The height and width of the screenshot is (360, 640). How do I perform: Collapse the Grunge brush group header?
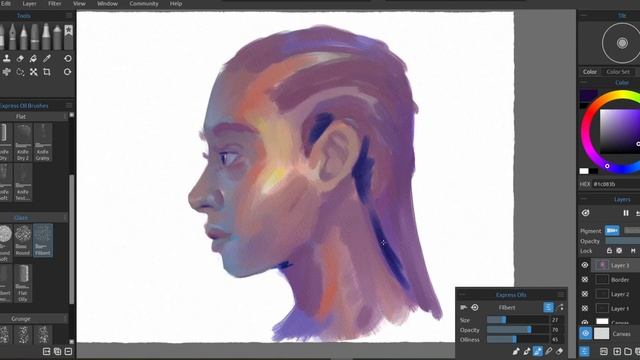tap(33, 319)
